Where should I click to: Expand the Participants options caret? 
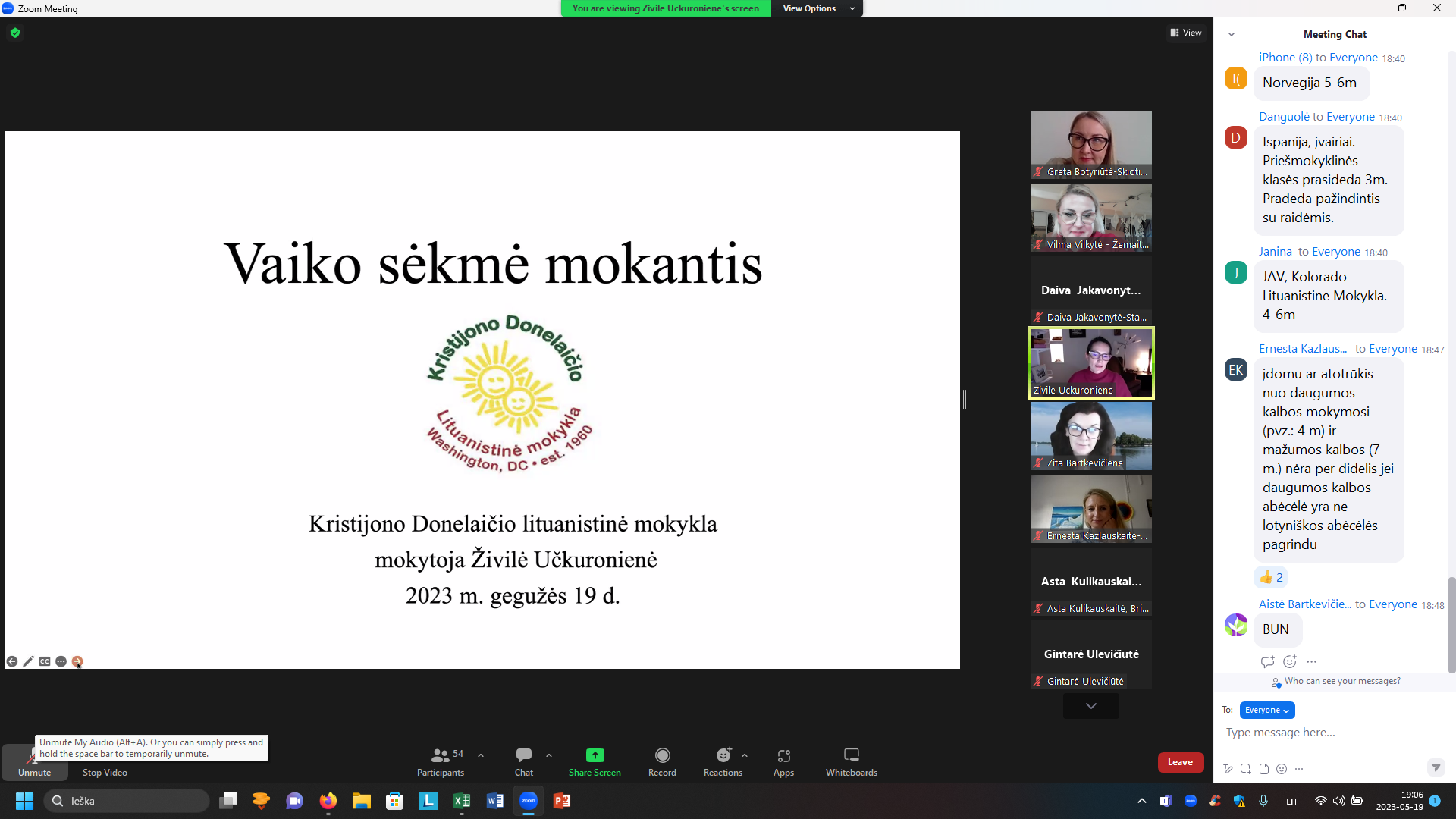pyautogui.click(x=481, y=755)
